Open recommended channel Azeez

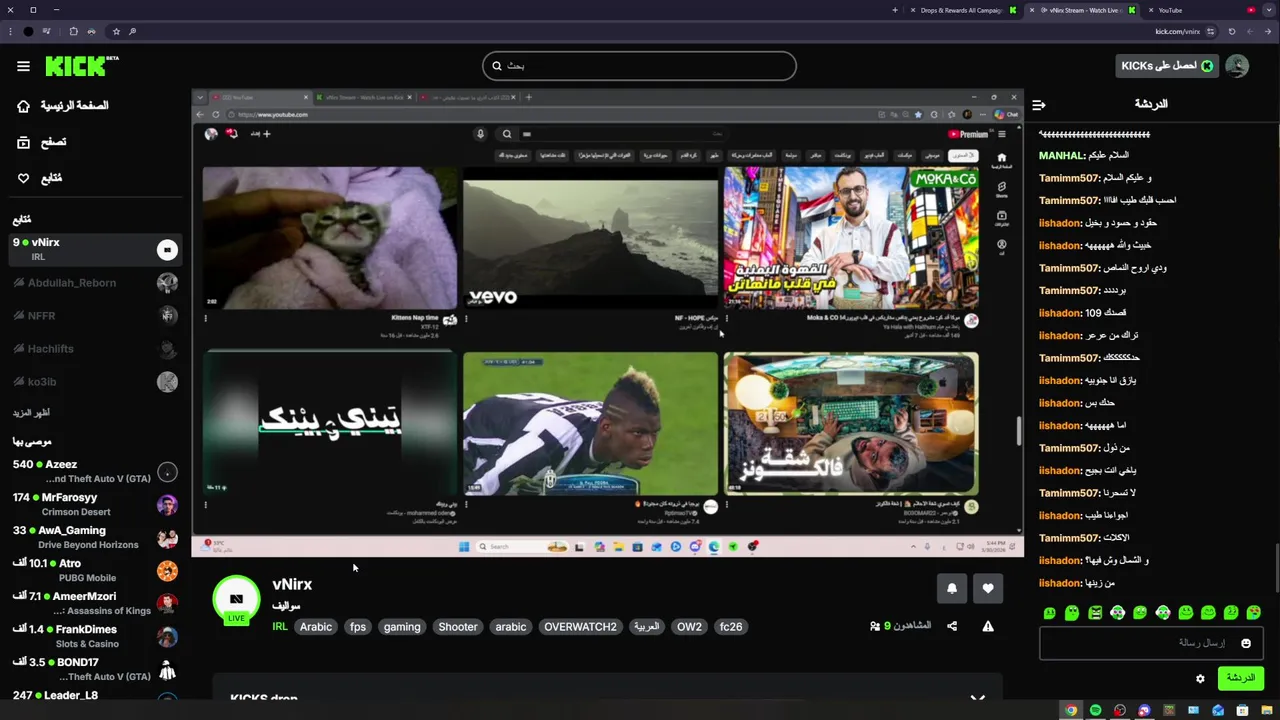pyautogui.click(x=95, y=471)
